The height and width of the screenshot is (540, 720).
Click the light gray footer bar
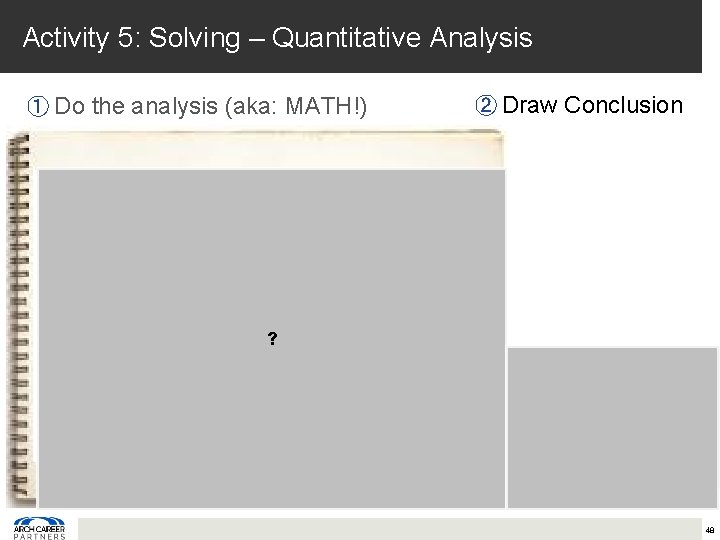(x=390, y=528)
